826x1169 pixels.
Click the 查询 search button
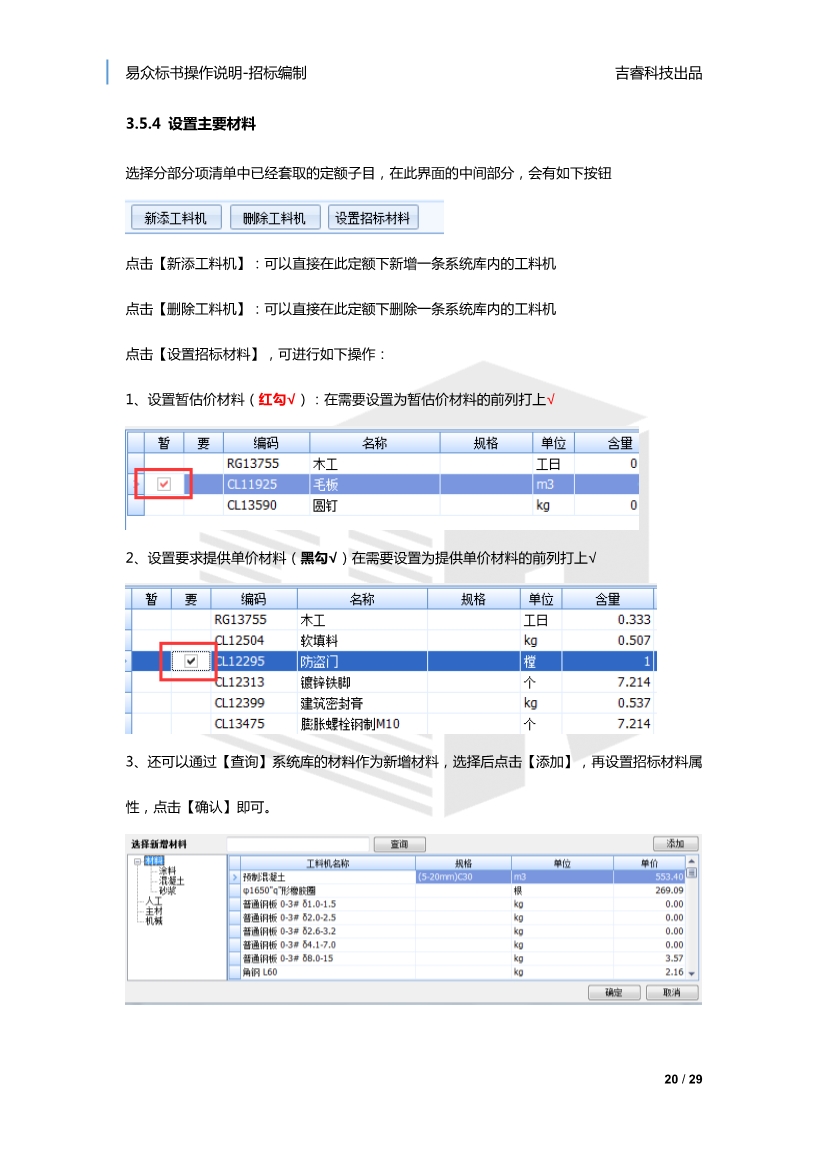coord(400,844)
